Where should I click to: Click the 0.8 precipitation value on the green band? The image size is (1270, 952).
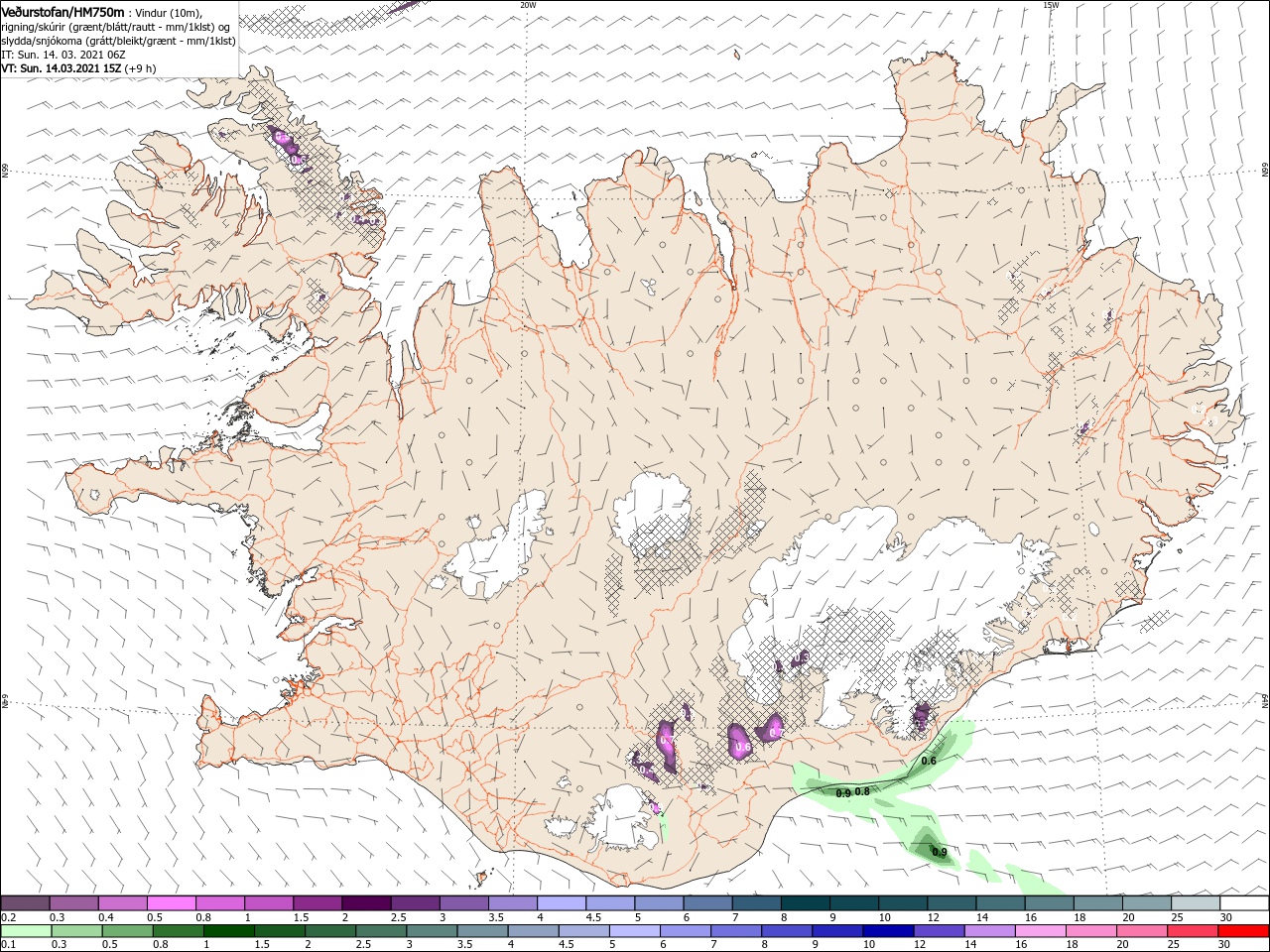862,791
